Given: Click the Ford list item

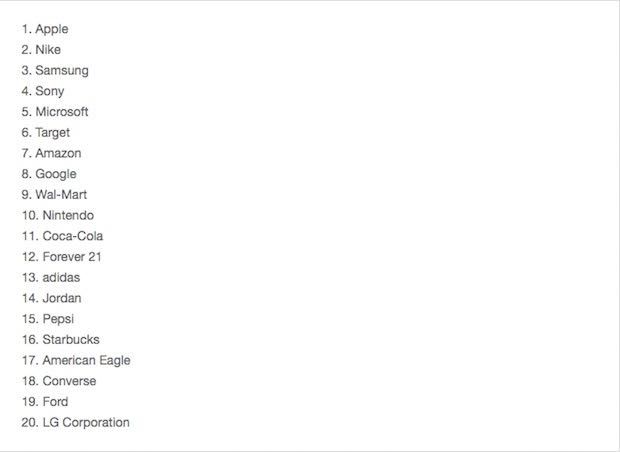Looking at the screenshot, I should (45, 401).
